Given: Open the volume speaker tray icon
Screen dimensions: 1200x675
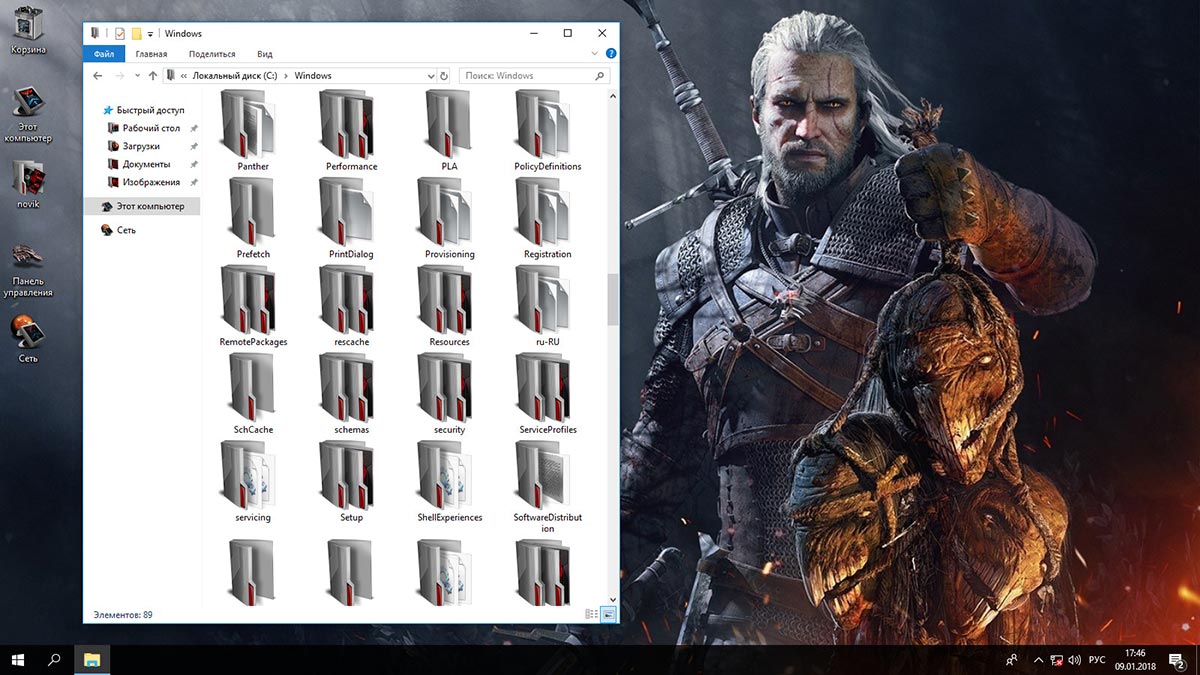Looking at the screenshot, I should coord(1073,660).
